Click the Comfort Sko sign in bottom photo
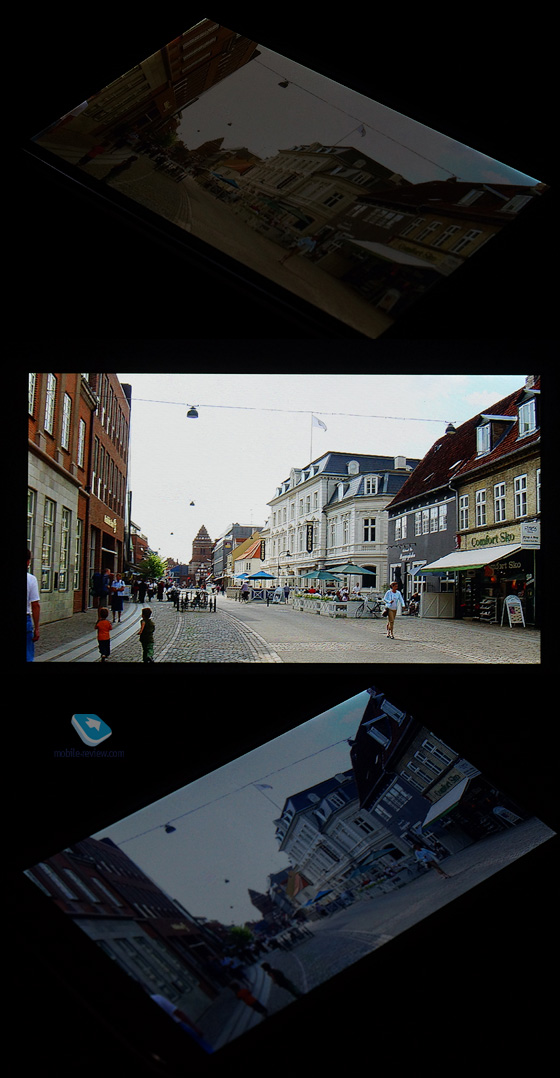 tap(447, 783)
